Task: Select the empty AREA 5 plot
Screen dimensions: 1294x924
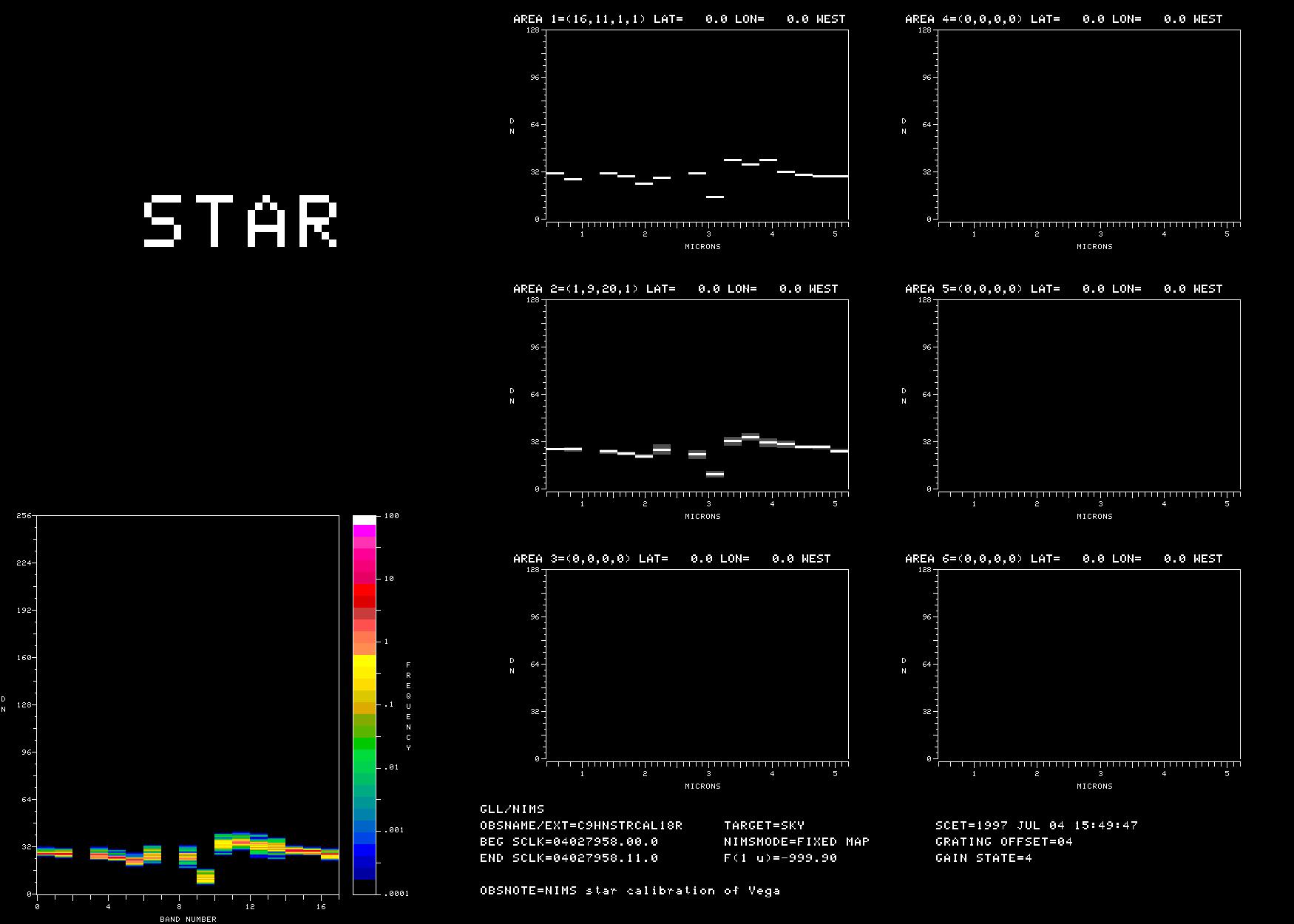Action: (x=1089, y=394)
